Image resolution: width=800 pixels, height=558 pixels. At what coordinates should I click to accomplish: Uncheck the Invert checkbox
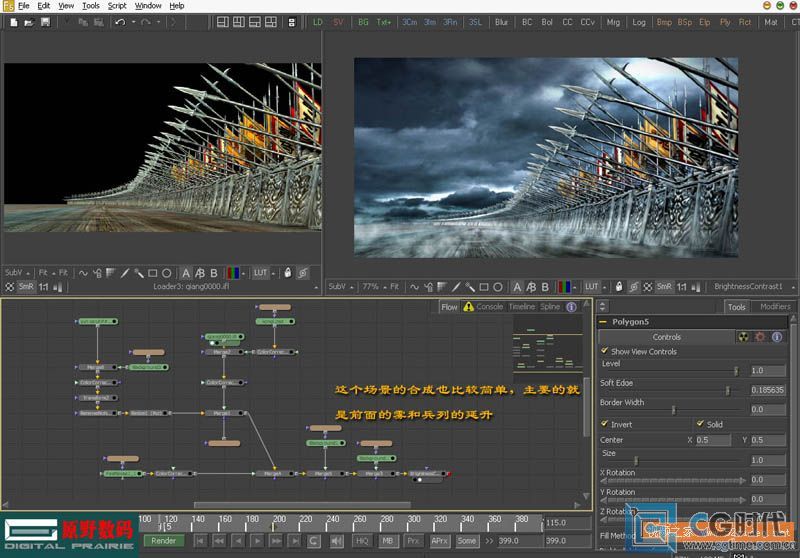pyautogui.click(x=605, y=424)
